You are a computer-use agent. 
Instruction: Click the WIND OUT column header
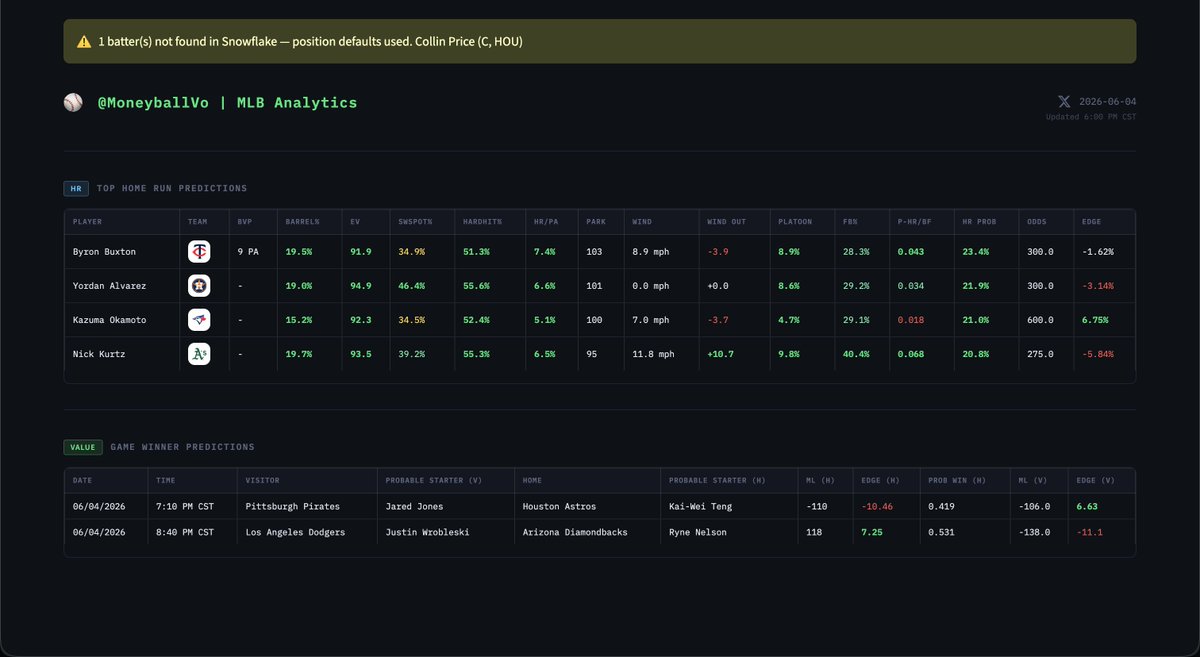(x=726, y=222)
